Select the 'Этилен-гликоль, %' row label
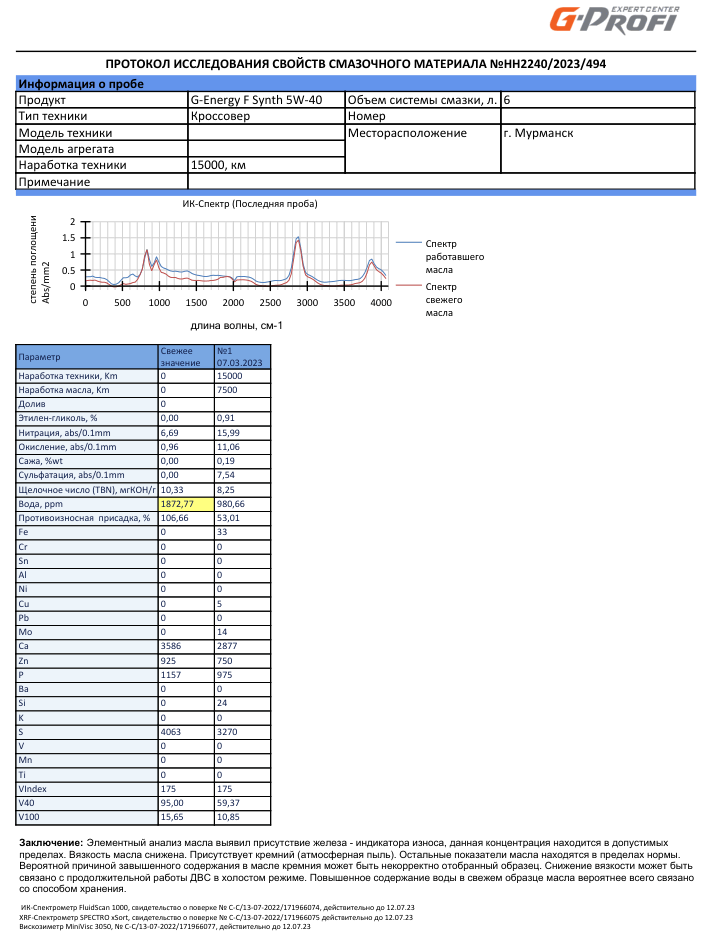Image resolution: width=723 pixels, height=941 pixels. 58,418
